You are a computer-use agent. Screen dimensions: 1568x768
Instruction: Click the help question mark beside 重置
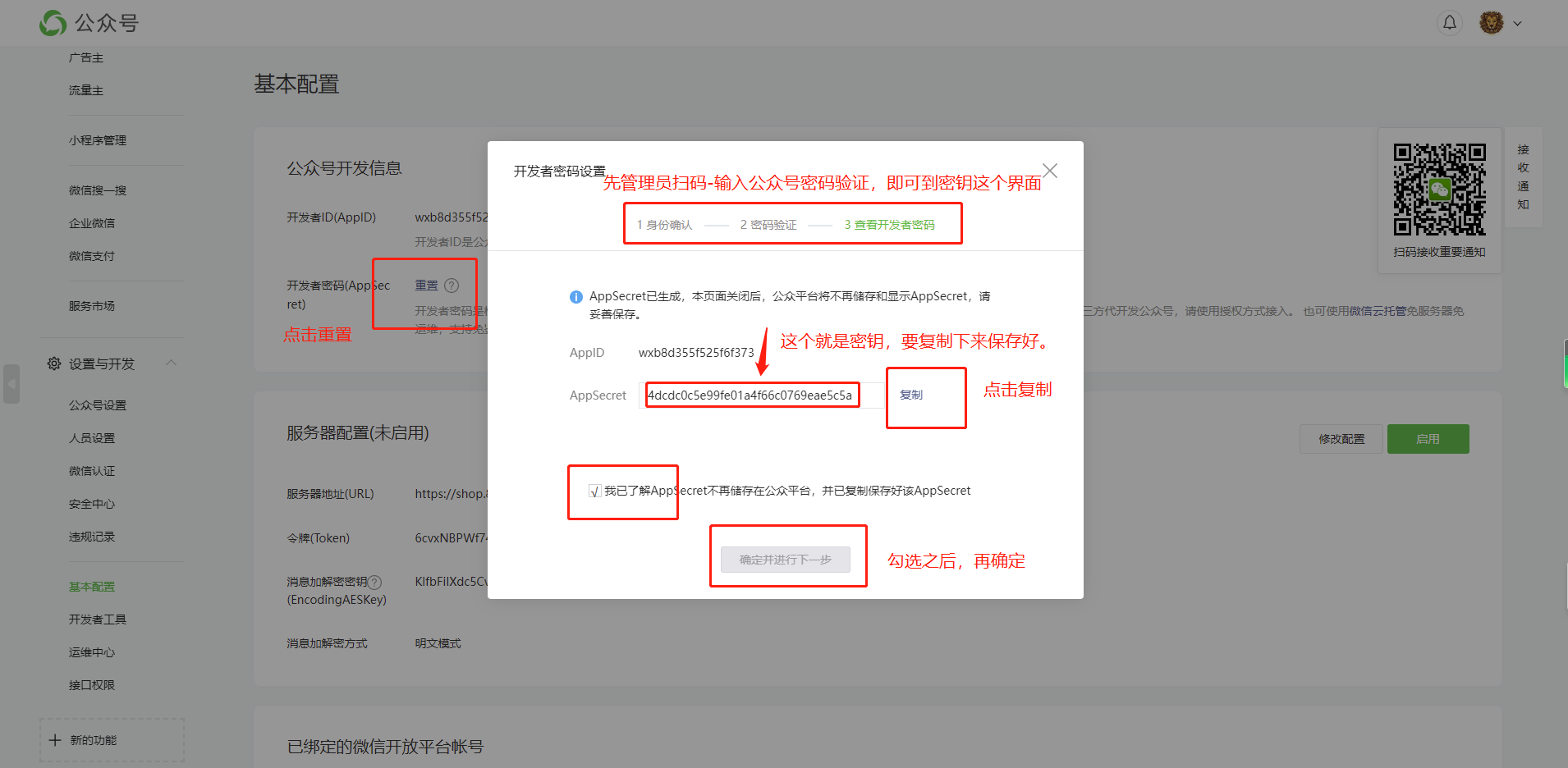click(452, 286)
